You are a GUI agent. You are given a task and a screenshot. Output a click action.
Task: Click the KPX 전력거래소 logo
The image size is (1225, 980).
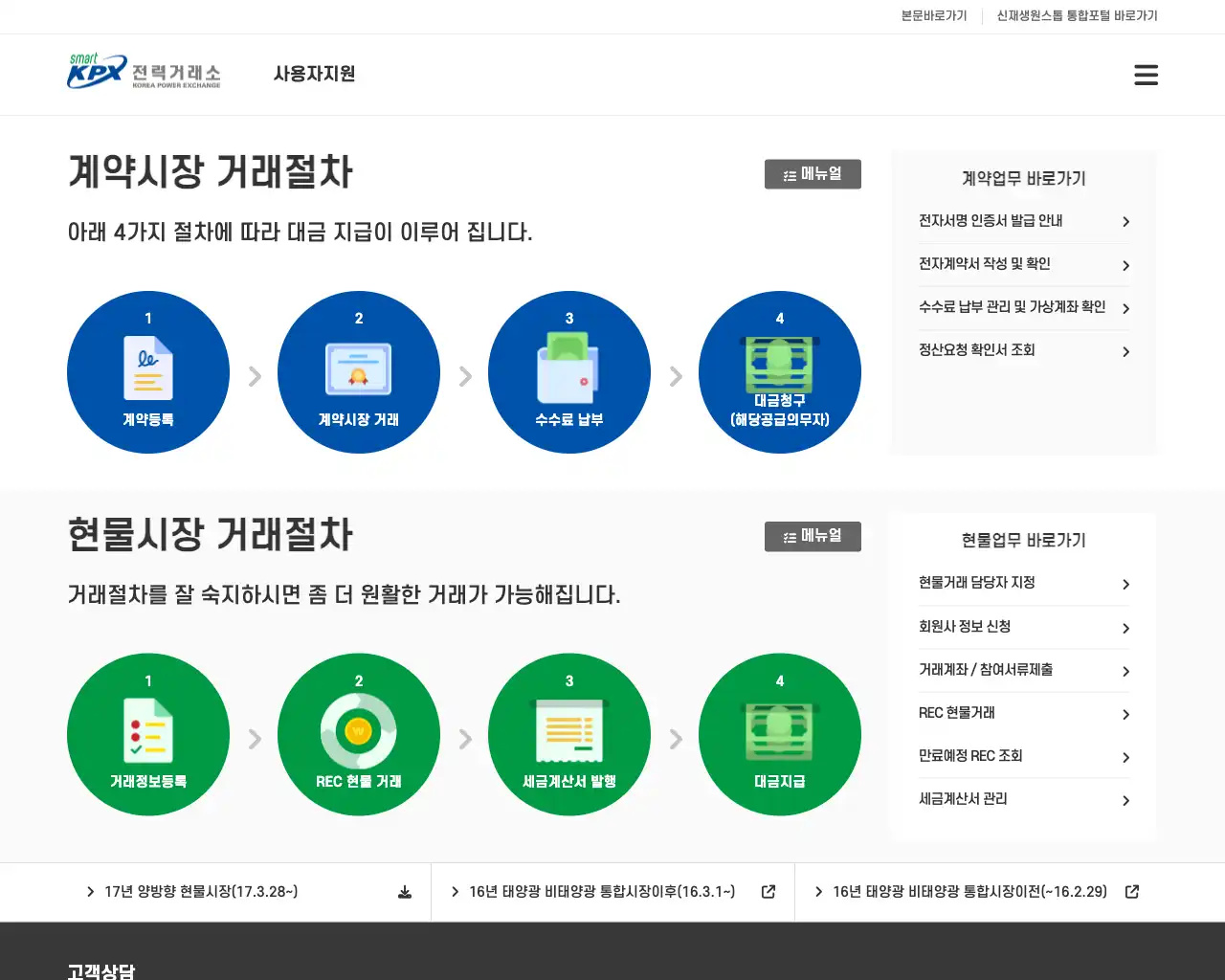pos(144,72)
